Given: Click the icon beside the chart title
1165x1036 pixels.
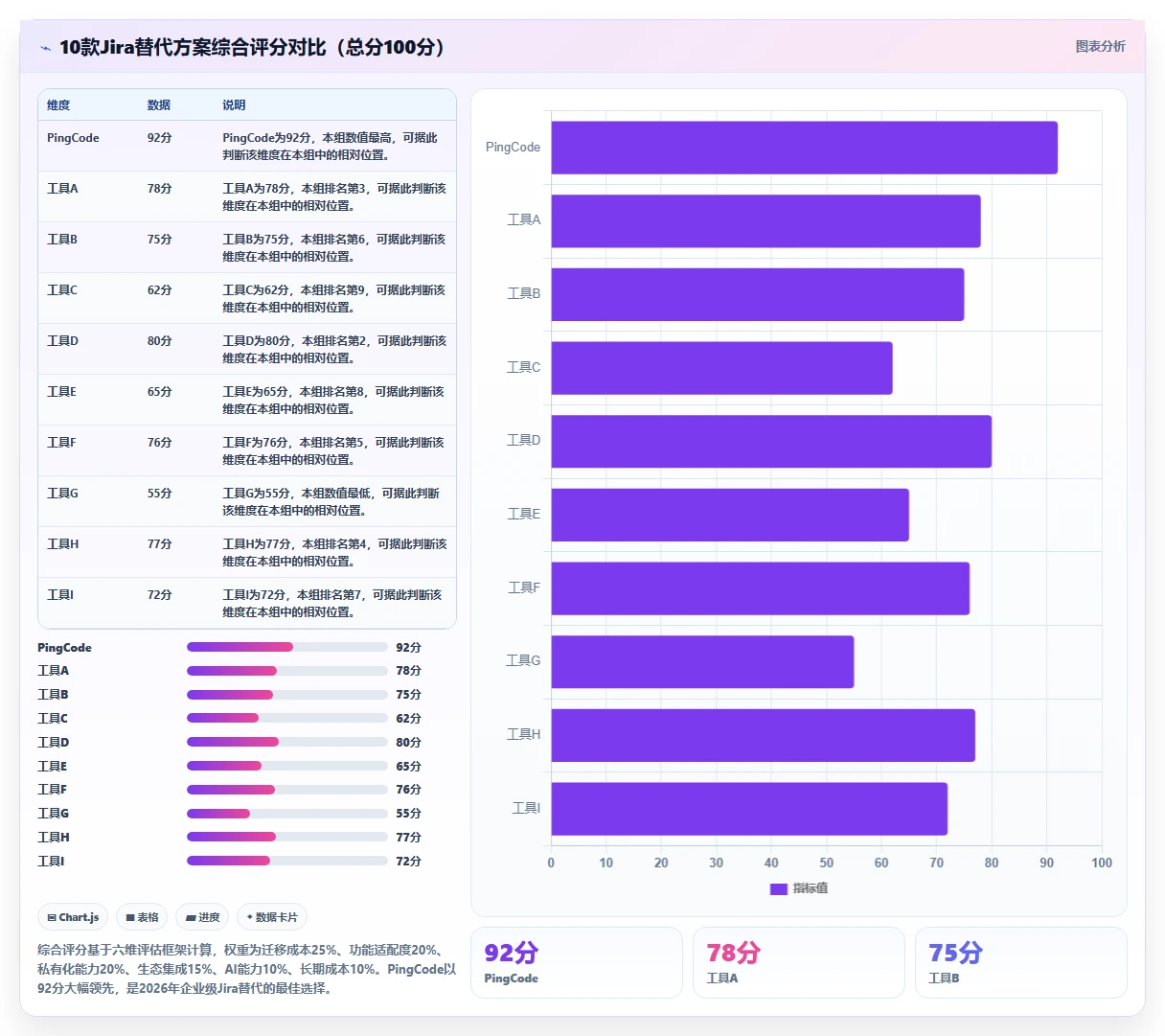Looking at the screenshot, I should click(x=45, y=48).
